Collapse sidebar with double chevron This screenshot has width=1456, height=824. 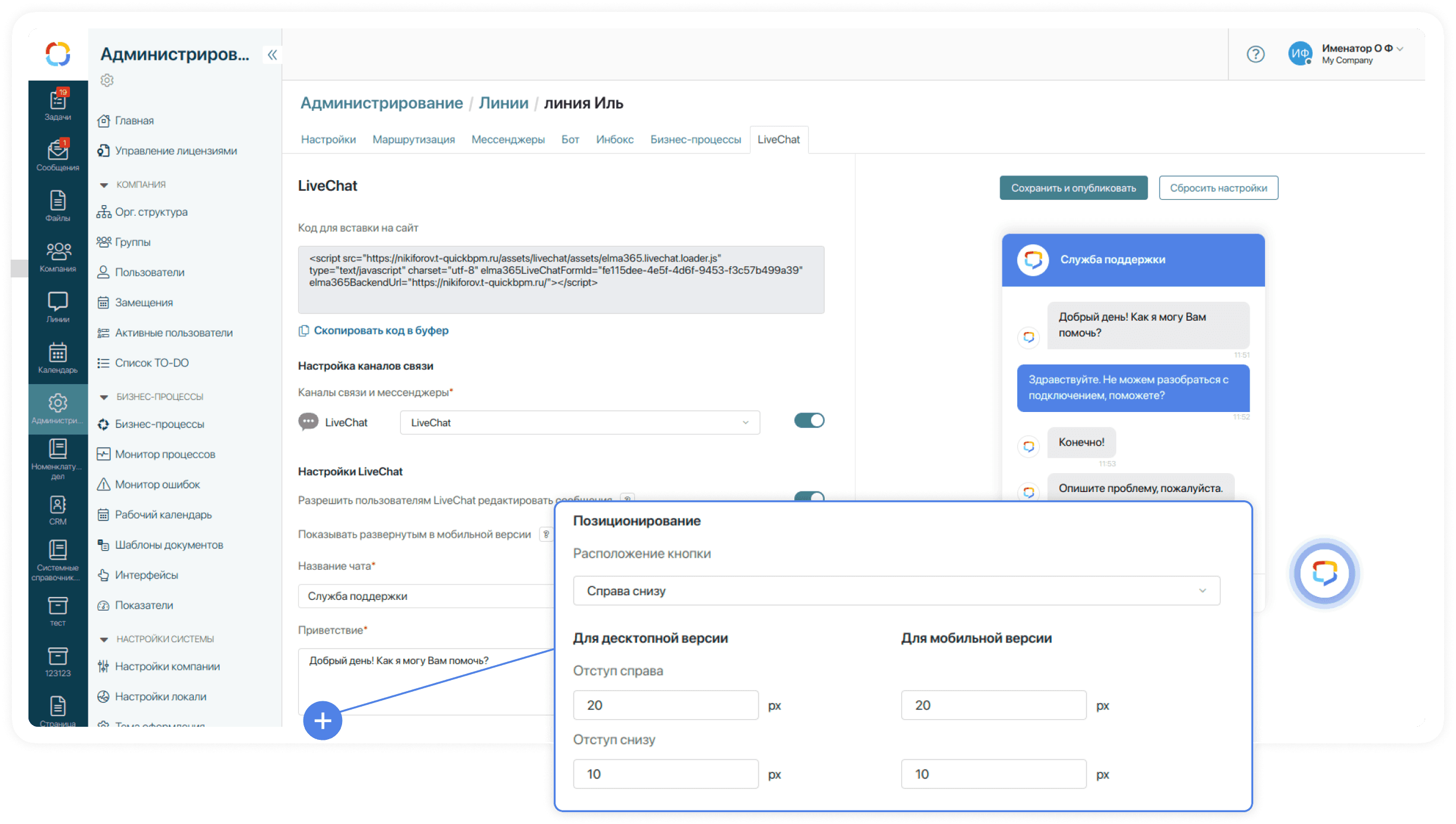(x=272, y=55)
